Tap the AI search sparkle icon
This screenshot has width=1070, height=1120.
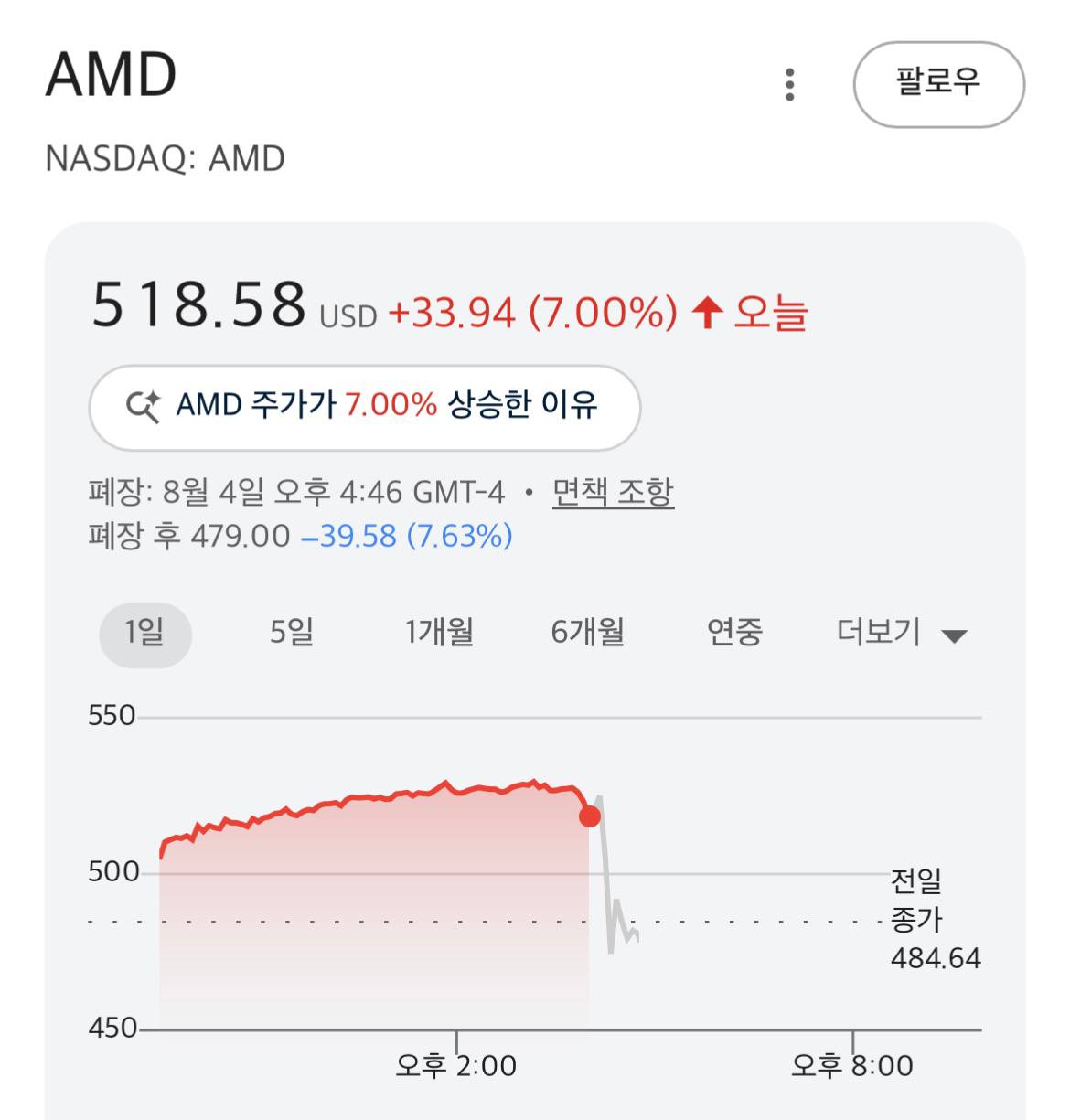tap(144, 405)
